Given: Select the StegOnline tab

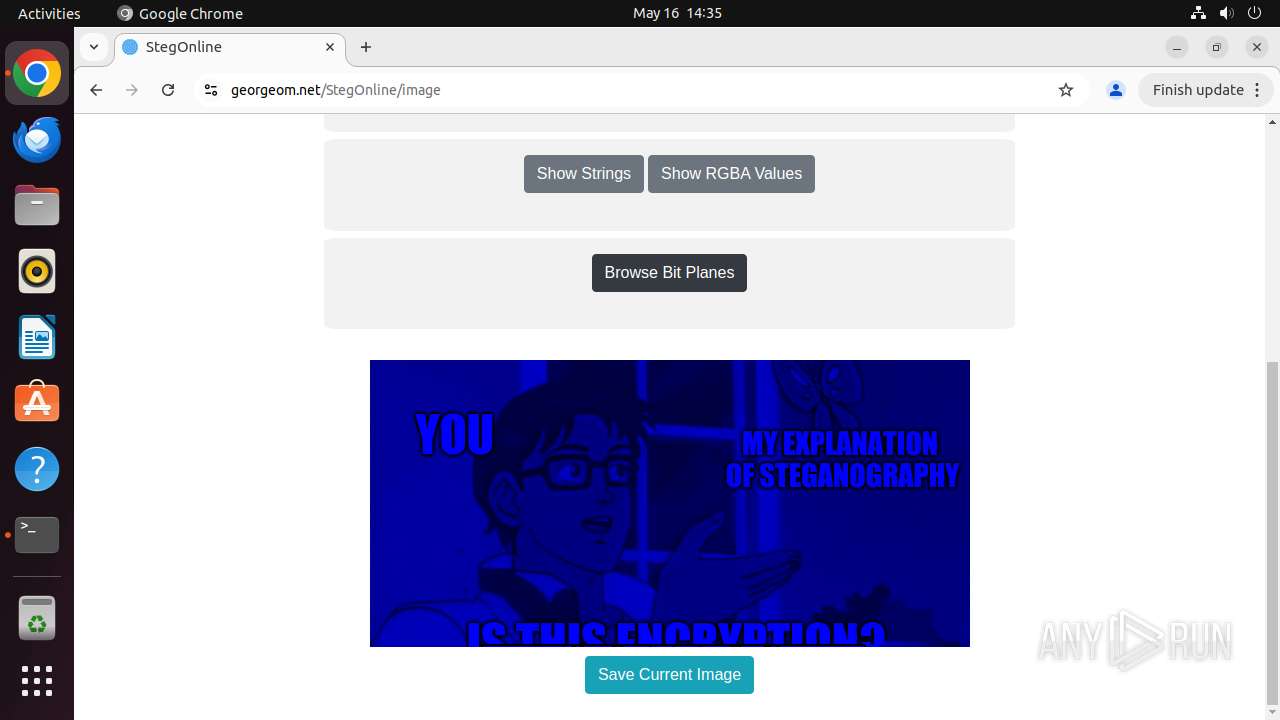Looking at the screenshot, I should point(230,47).
